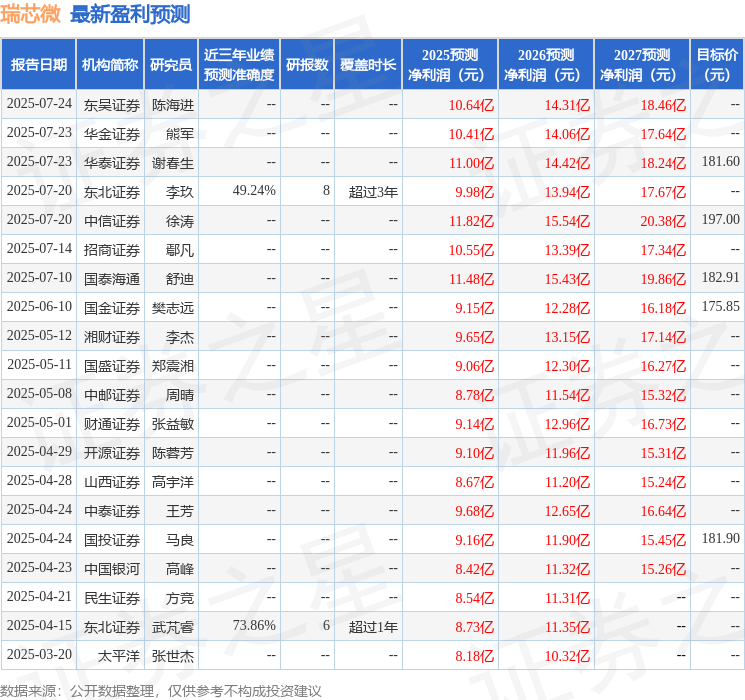
Task: Select institution 国投证券
Action: coord(112,540)
